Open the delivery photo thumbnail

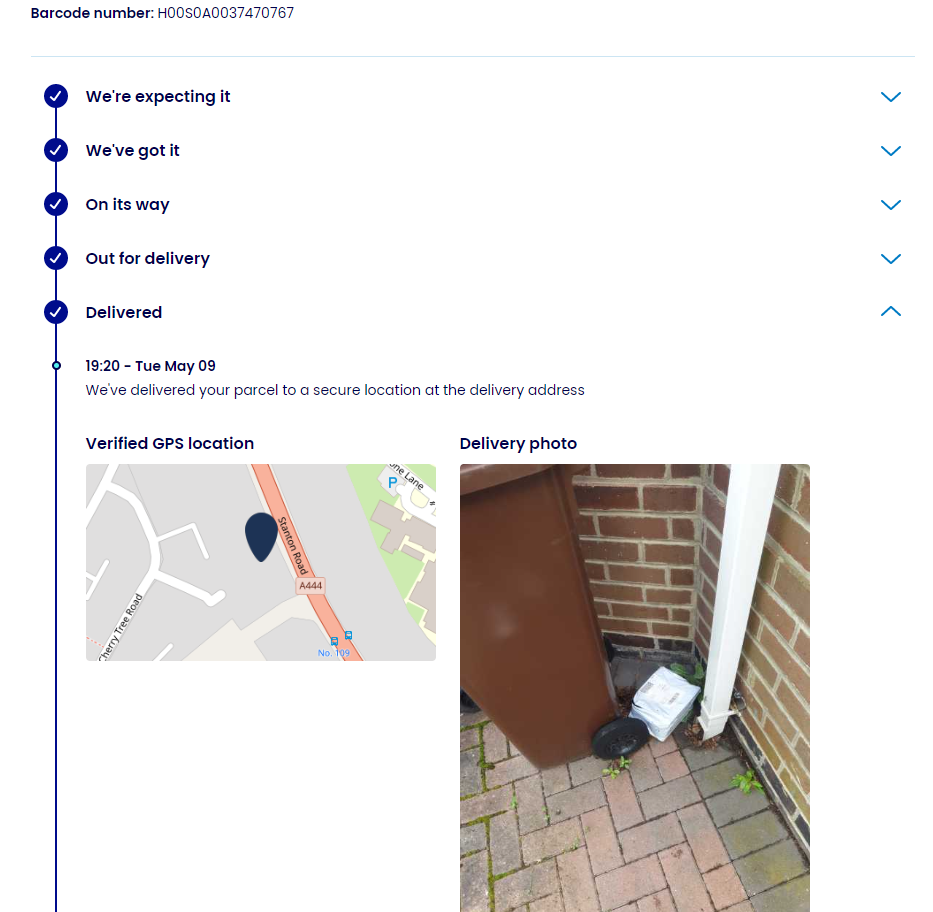(x=634, y=688)
